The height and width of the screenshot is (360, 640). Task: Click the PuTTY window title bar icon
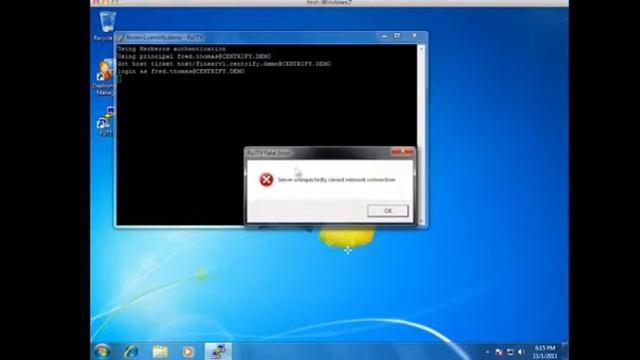point(120,38)
